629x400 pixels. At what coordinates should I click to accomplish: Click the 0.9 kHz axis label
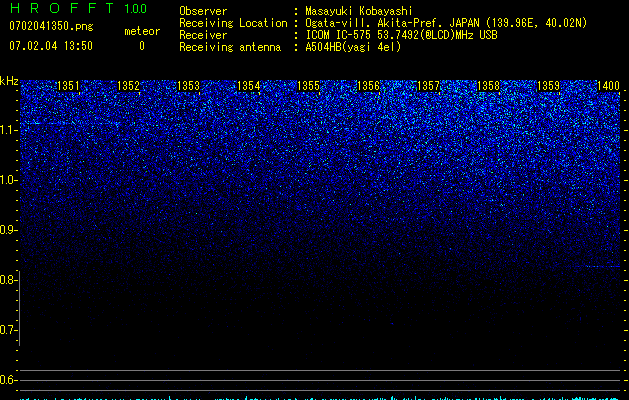coord(8,230)
